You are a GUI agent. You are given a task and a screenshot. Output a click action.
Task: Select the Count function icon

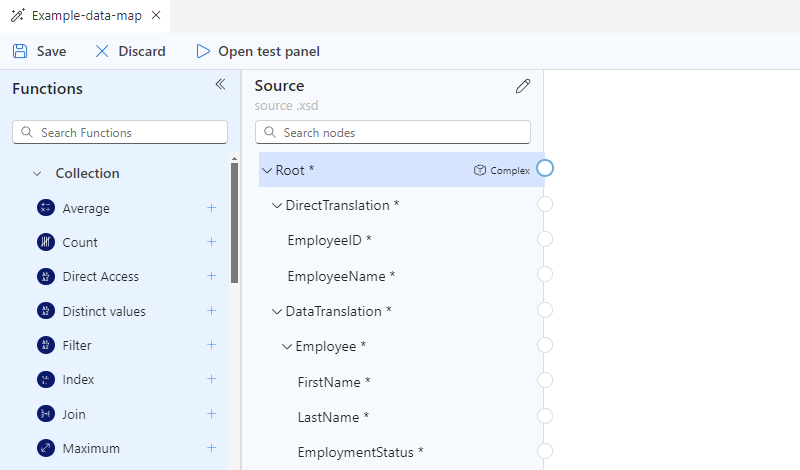[x=46, y=242]
